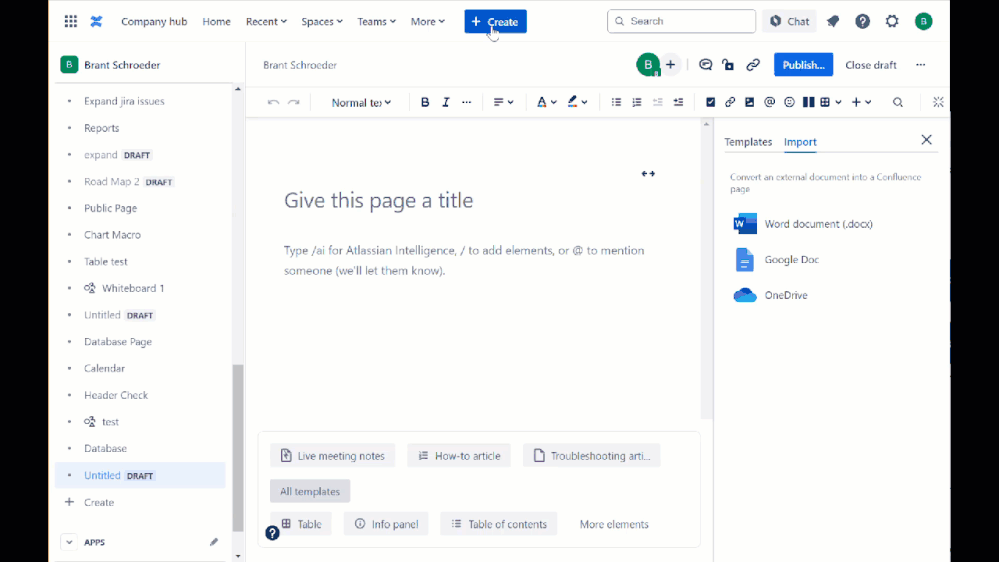The height and width of the screenshot is (562, 999).
Task: Click the undo arrow
Action: pyautogui.click(x=273, y=102)
